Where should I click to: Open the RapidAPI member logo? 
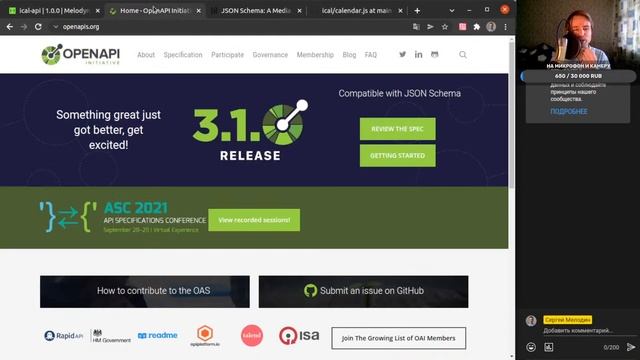pyautogui.click(x=63, y=336)
